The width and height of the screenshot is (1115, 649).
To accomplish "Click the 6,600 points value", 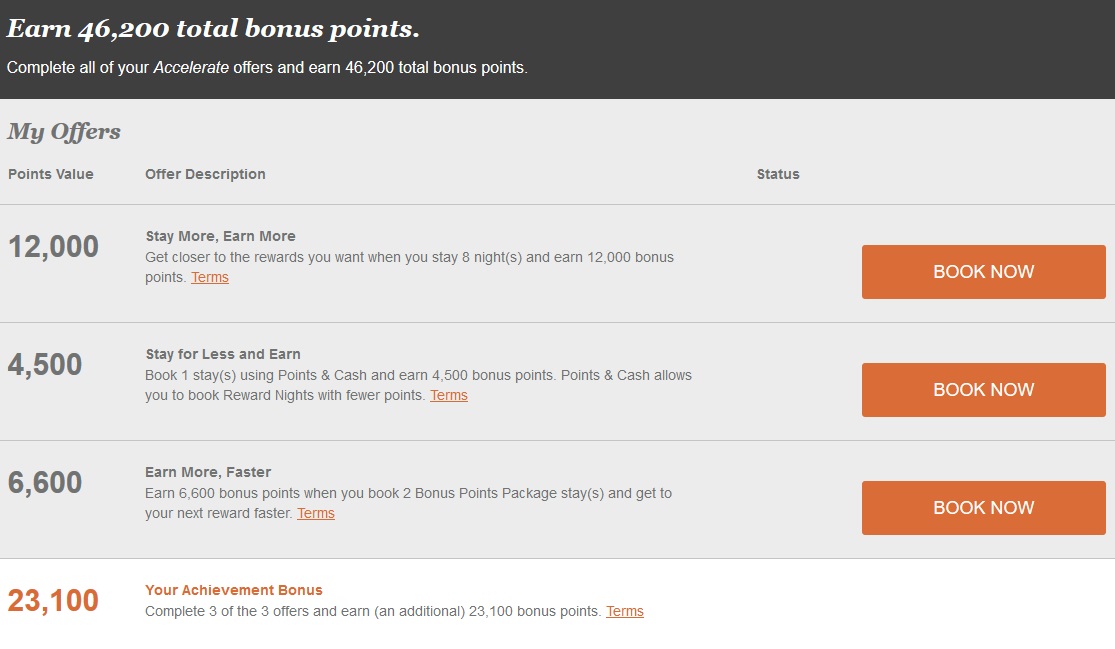I will [x=45, y=483].
